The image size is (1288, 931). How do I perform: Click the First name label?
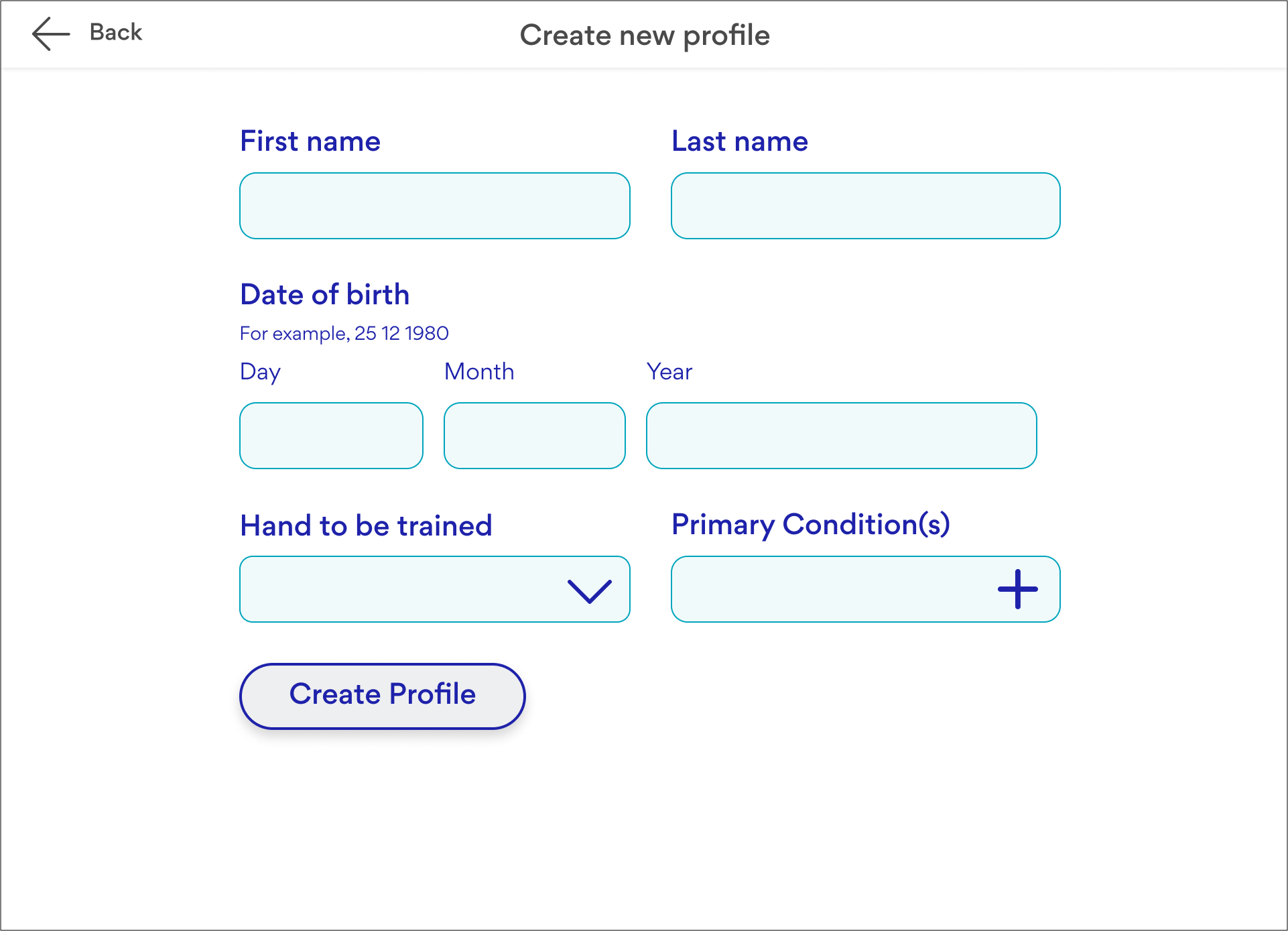310,141
